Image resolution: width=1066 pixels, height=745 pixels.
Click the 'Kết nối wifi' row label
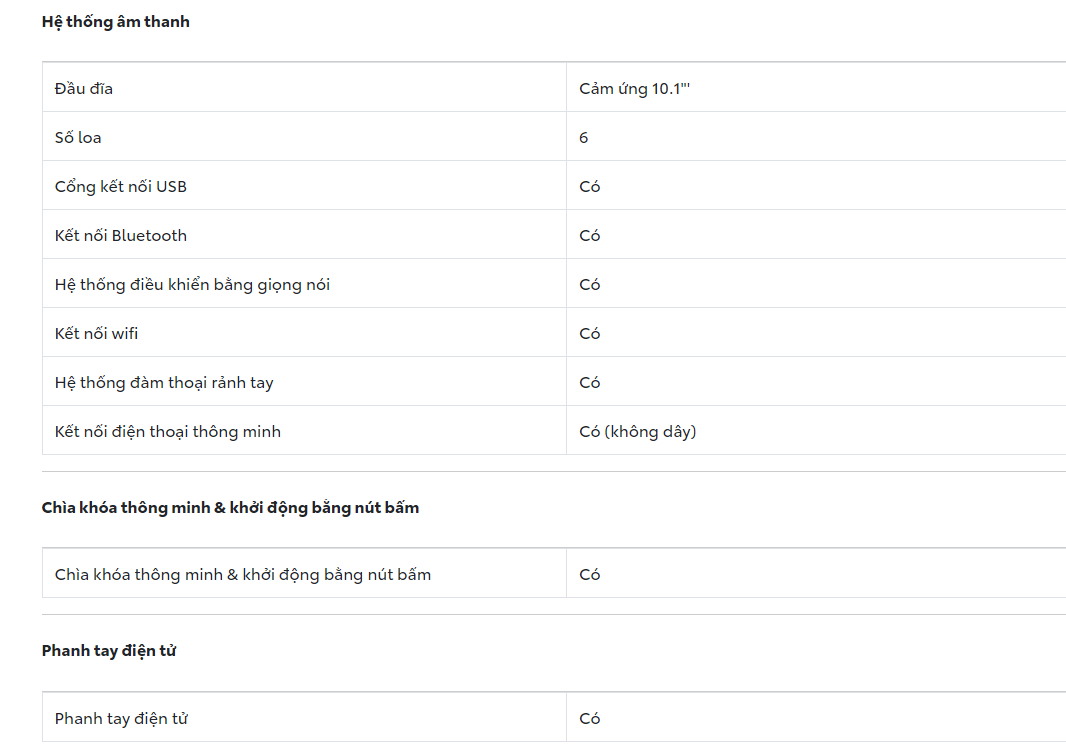97,334
